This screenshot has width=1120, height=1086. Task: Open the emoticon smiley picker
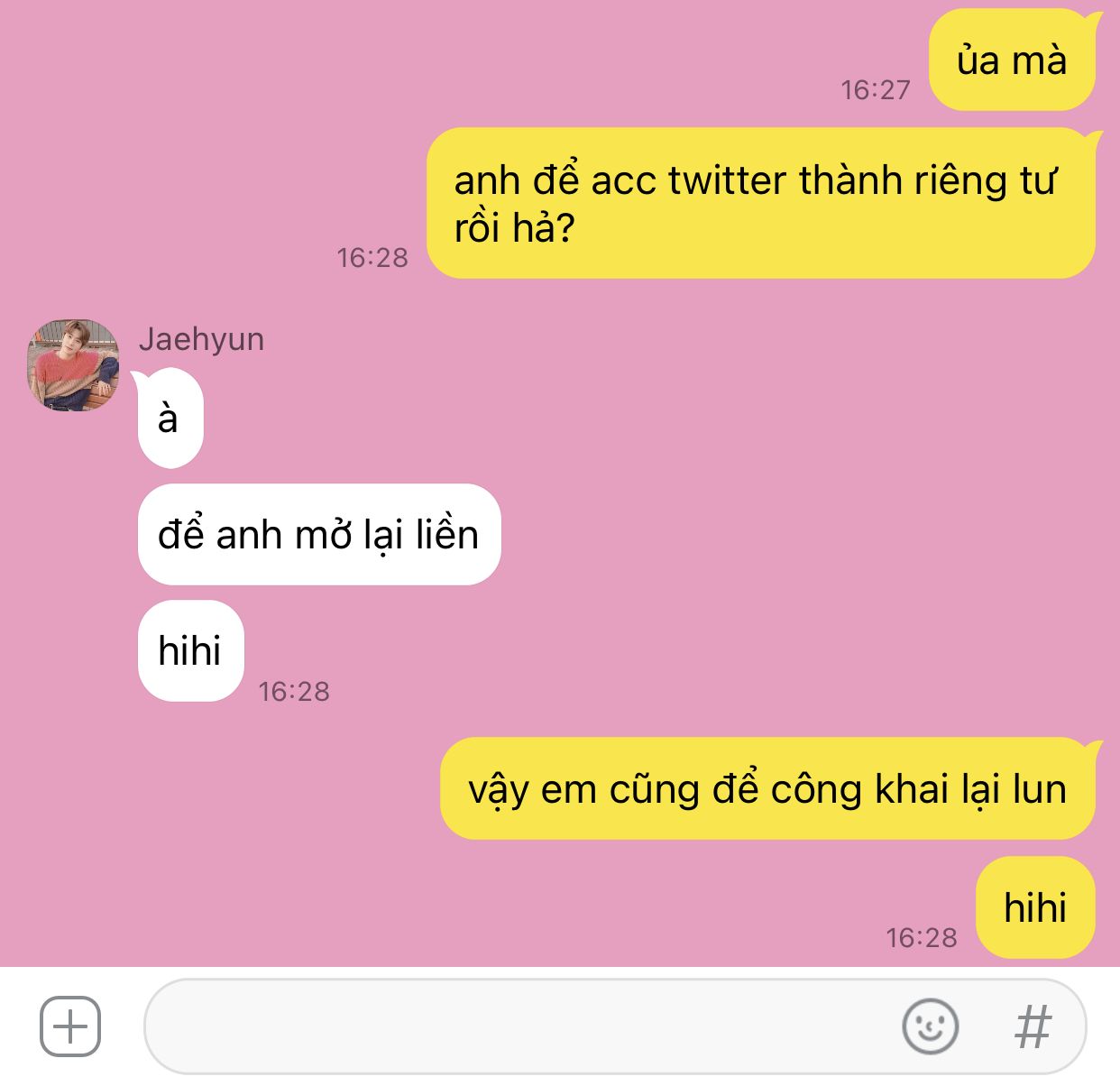click(930, 1026)
